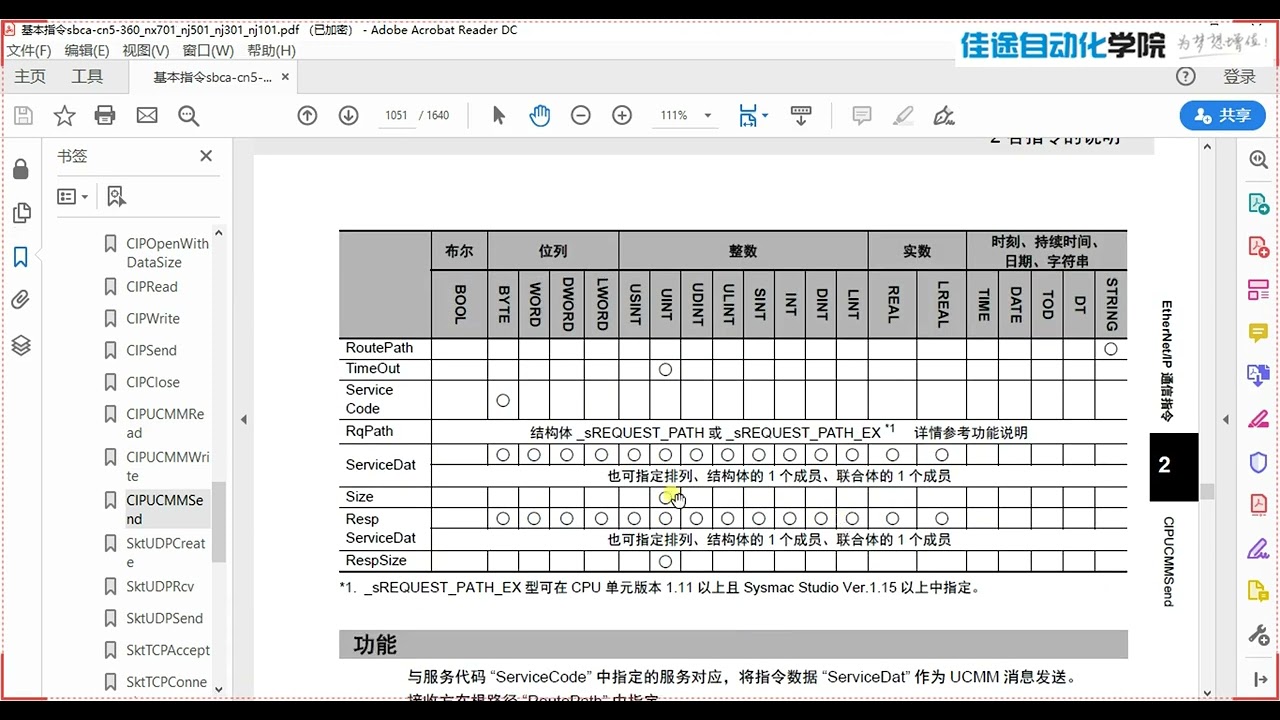Select the CIPUCMMWrite bookmark

pos(167,467)
